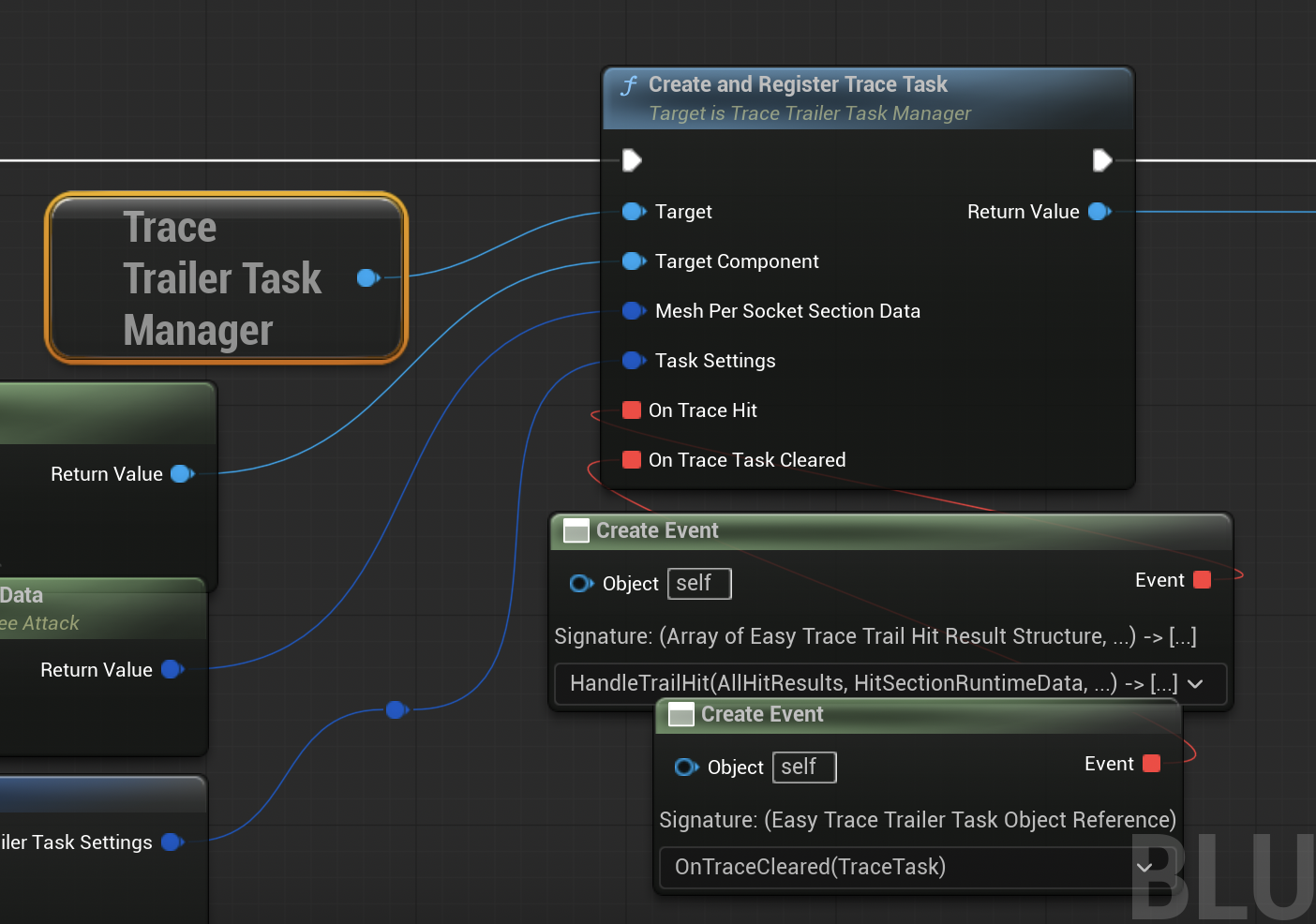Click the Event delegate pin on the HandleTrailHit Create Event node
Screen dimensions: 1316x924
(x=1202, y=580)
